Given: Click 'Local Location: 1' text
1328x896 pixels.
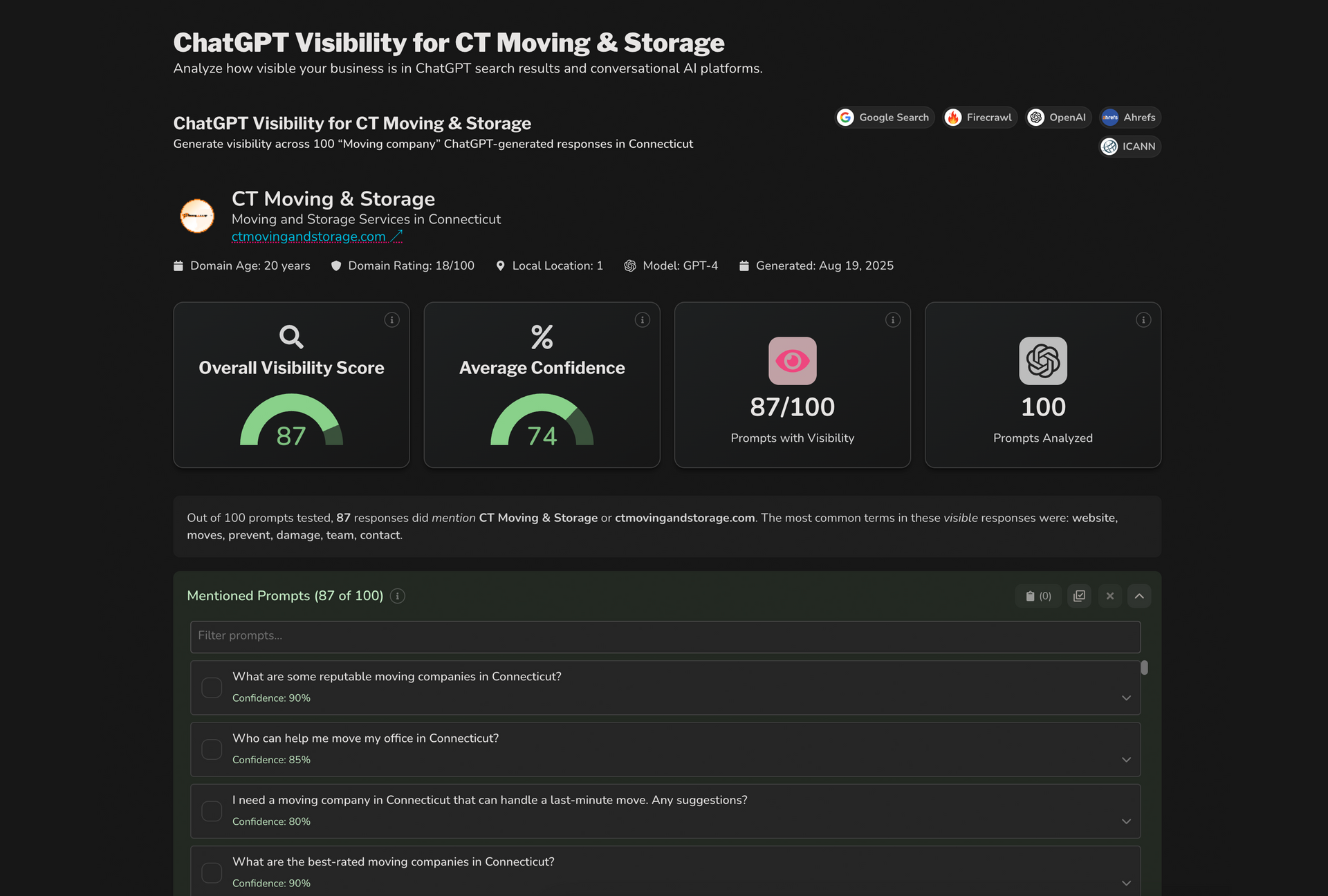Looking at the screenshot, I should click(557, 265).
